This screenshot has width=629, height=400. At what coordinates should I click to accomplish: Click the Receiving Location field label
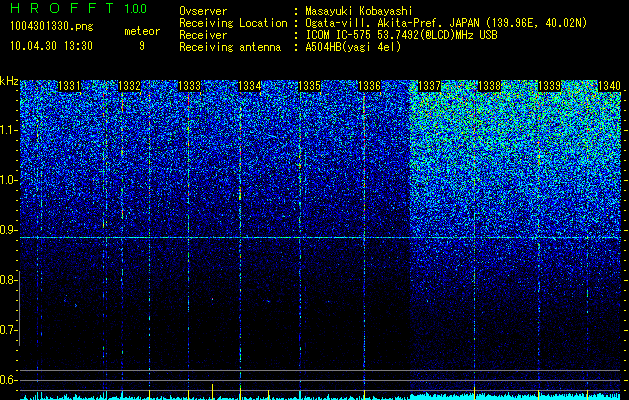233,23
